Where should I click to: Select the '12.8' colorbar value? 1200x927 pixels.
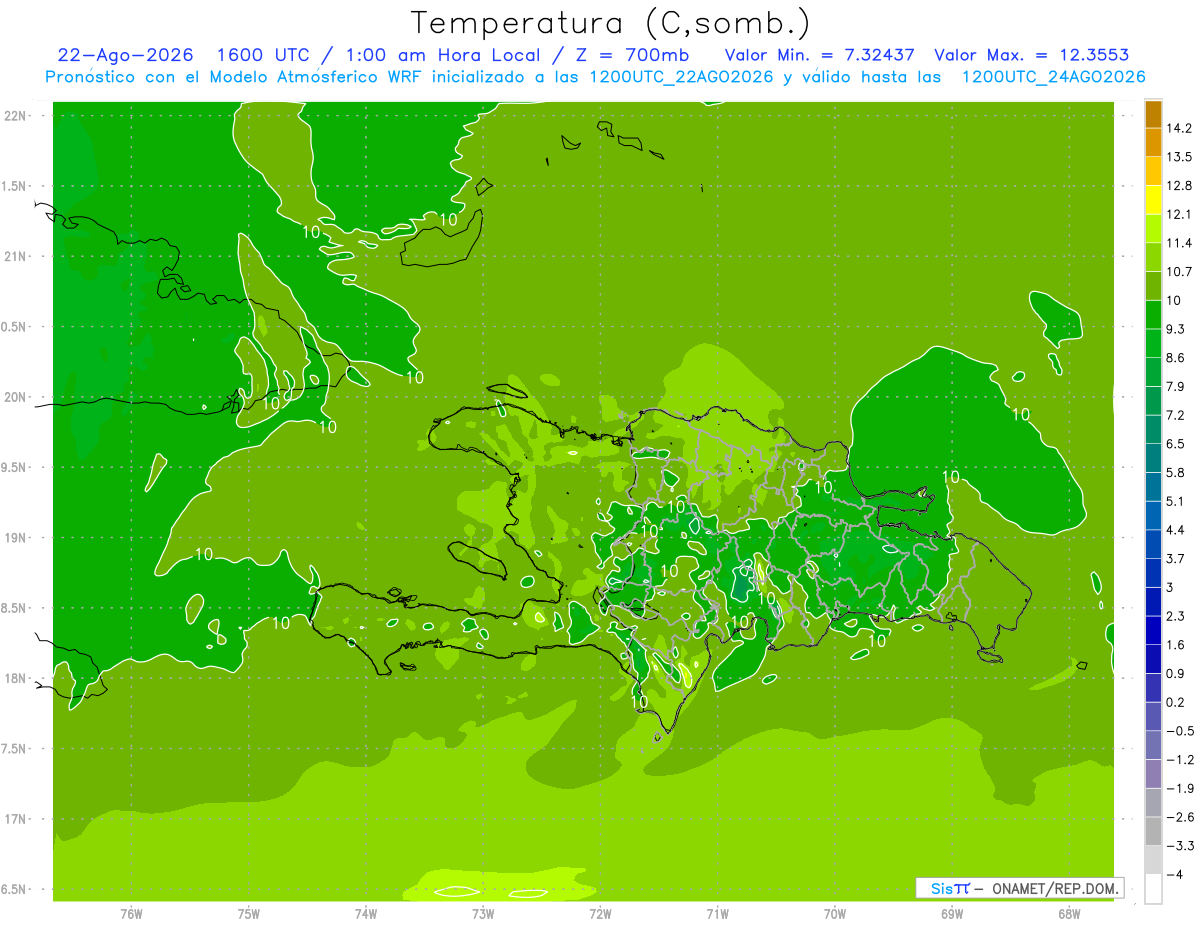click(x=1179, y=186)
